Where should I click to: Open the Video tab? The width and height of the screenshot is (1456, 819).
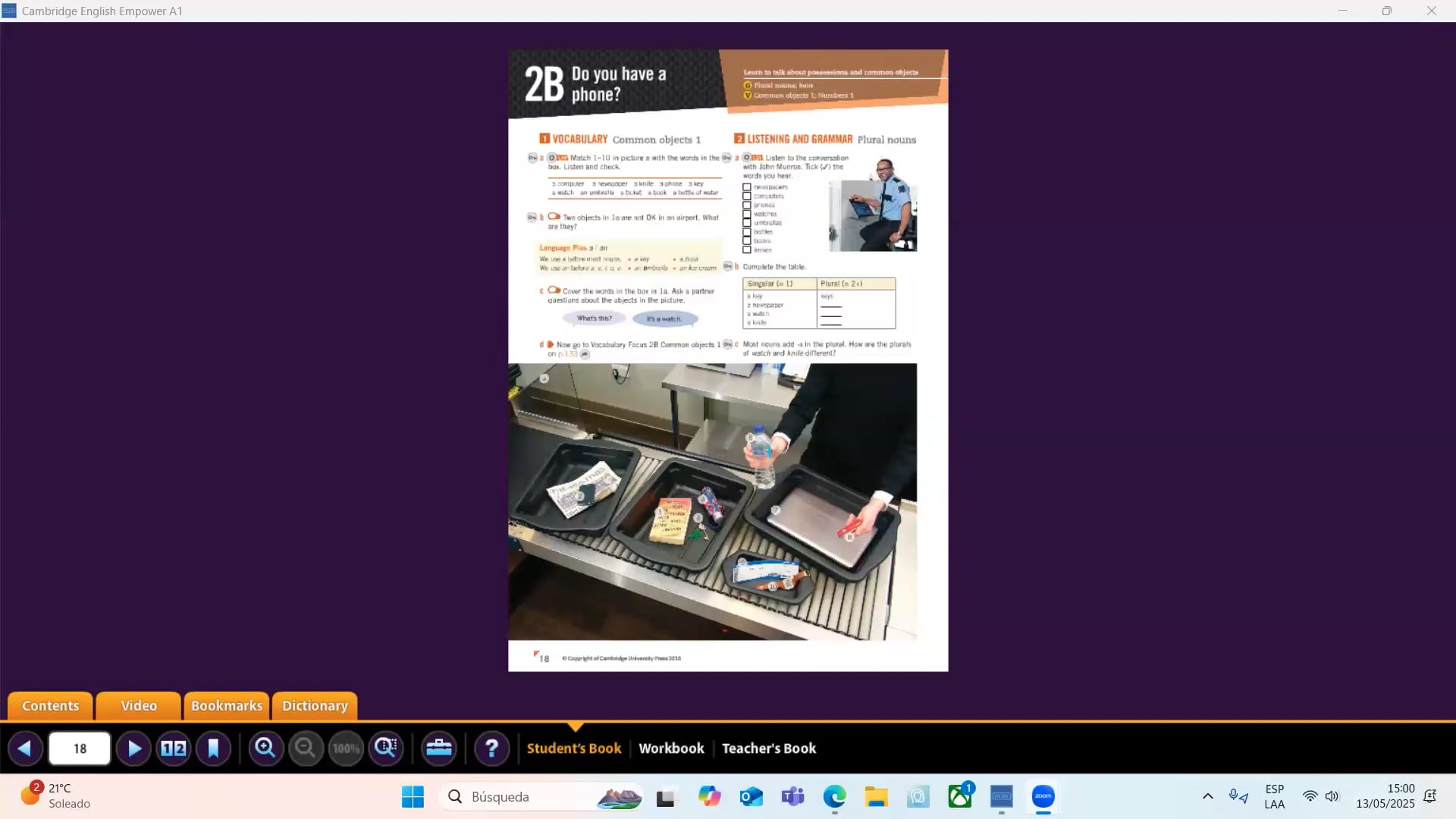[x=138, y=706]
